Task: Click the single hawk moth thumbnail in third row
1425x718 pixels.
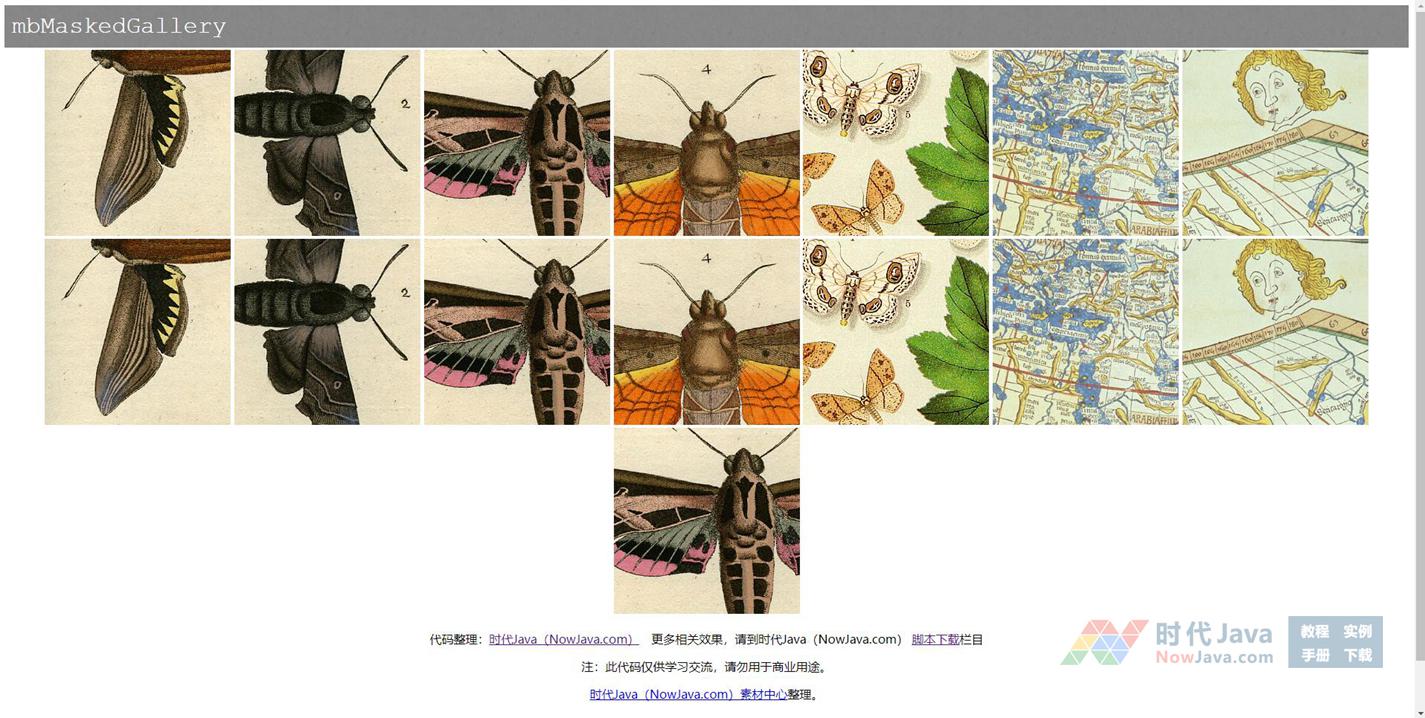Action: pos(706,520)
